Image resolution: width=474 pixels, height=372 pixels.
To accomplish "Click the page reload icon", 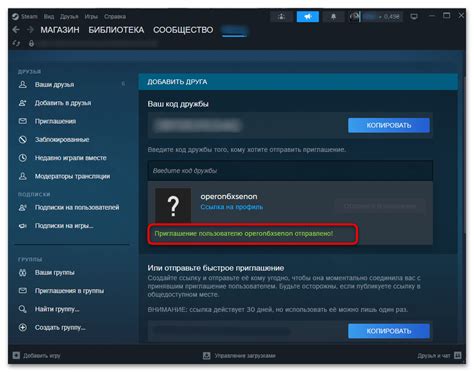I will [x=16, y=43].
